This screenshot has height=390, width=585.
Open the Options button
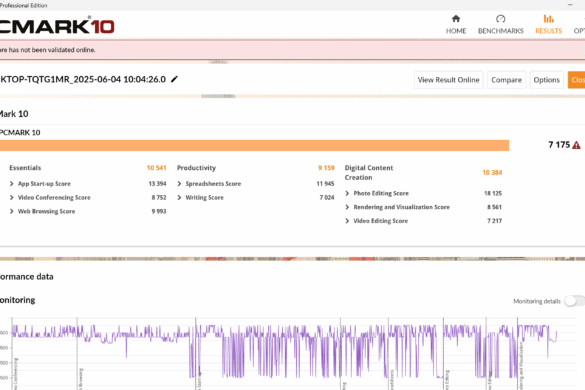547,80
